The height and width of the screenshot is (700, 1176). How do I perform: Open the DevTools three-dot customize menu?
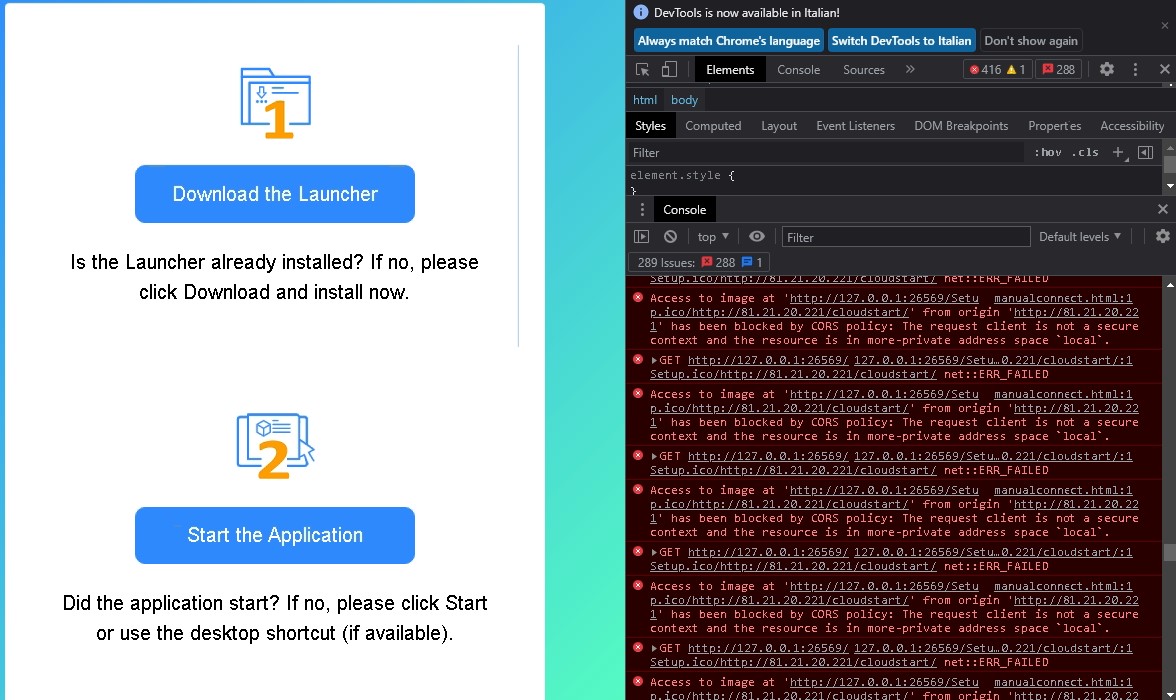tap(1135, 70)
